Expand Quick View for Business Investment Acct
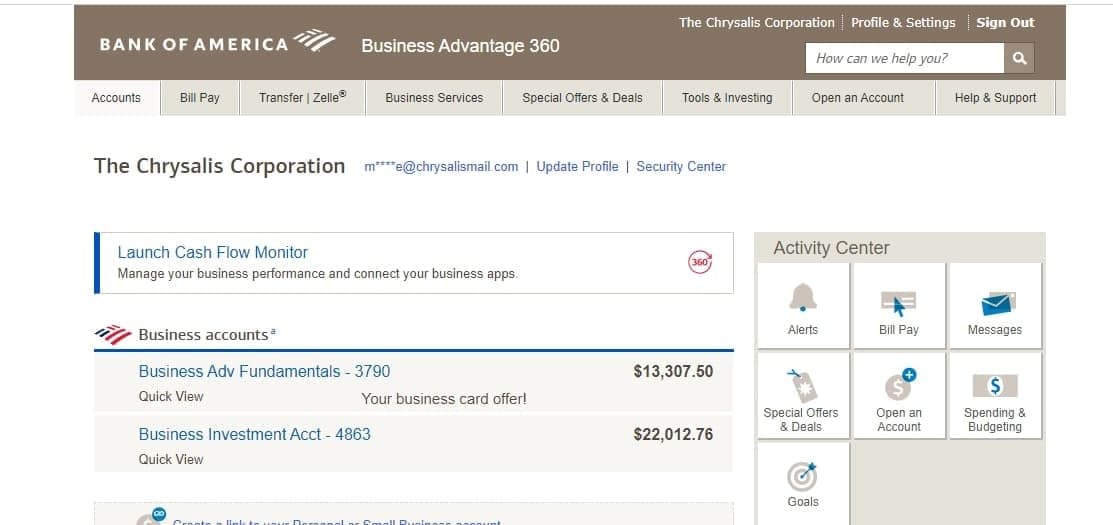 (x=171, y=460)
